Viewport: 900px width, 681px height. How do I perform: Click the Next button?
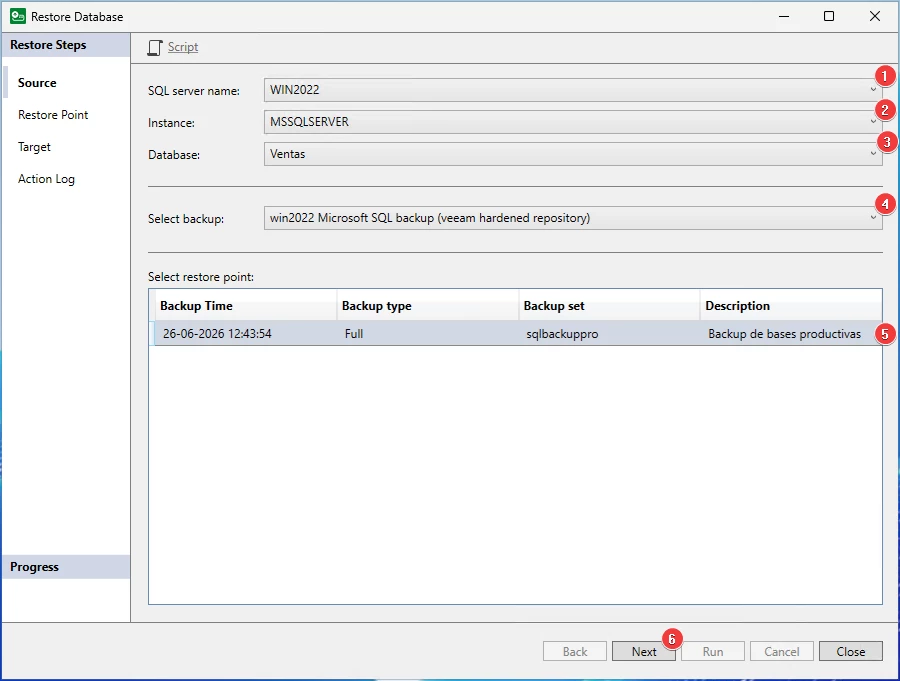click(x=643, y=651)
